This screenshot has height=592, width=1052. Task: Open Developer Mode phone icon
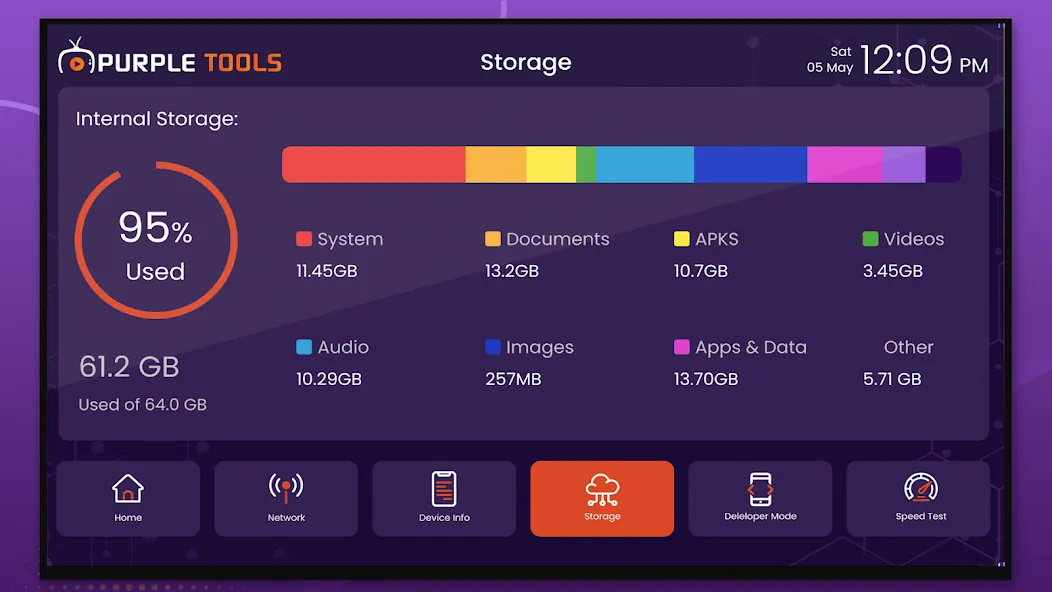760,489
